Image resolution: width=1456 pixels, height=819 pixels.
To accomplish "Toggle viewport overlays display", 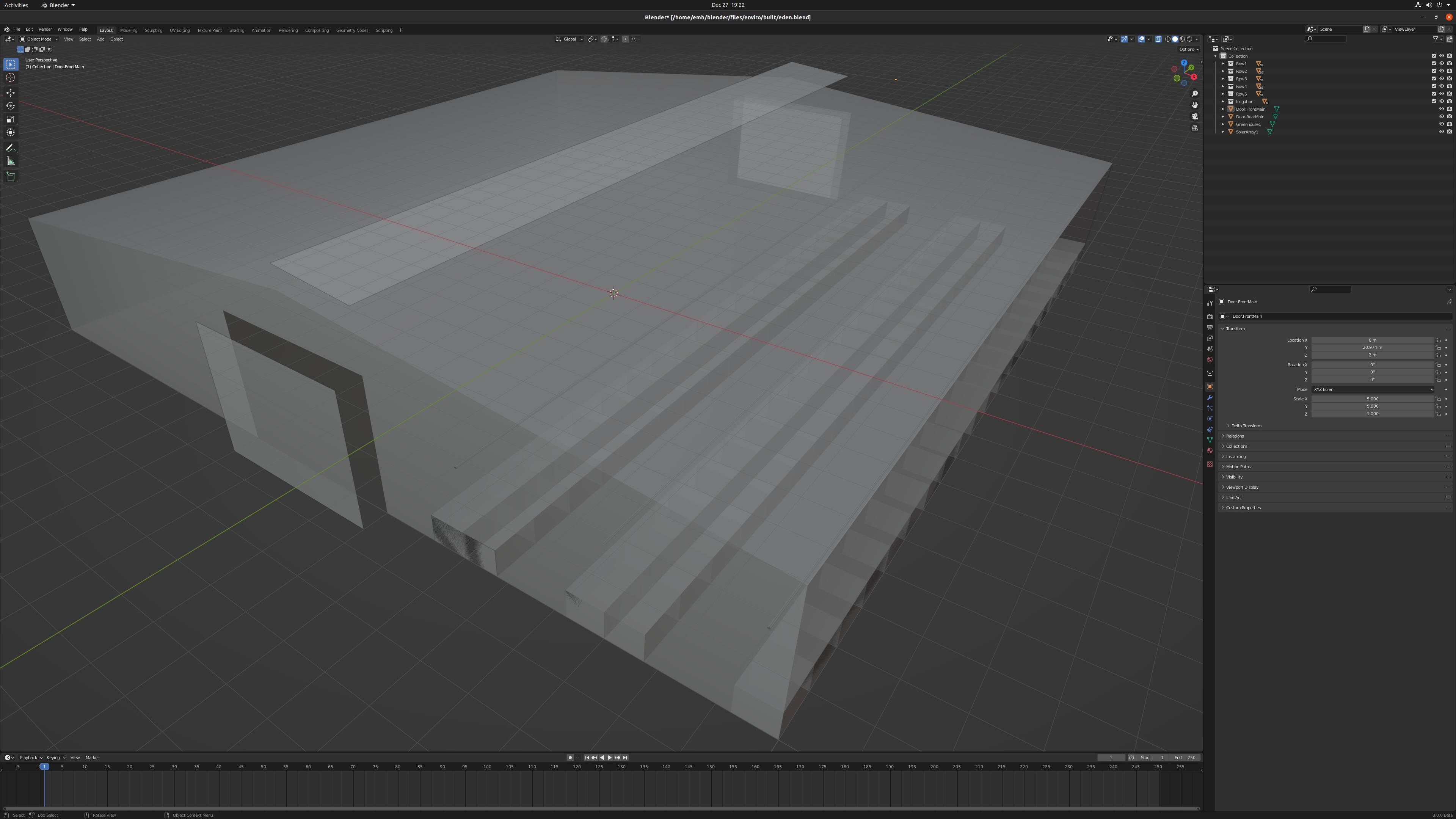I will click(x=1141, y=39).
